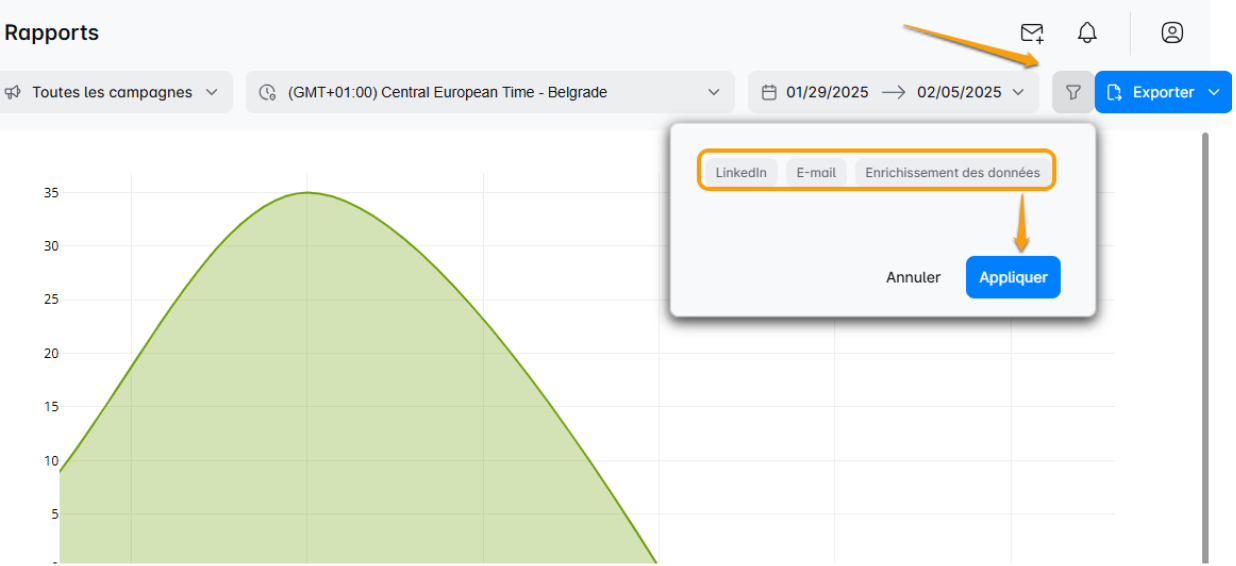Toggle the E-mail filter chip

click(x=816, y=172)
